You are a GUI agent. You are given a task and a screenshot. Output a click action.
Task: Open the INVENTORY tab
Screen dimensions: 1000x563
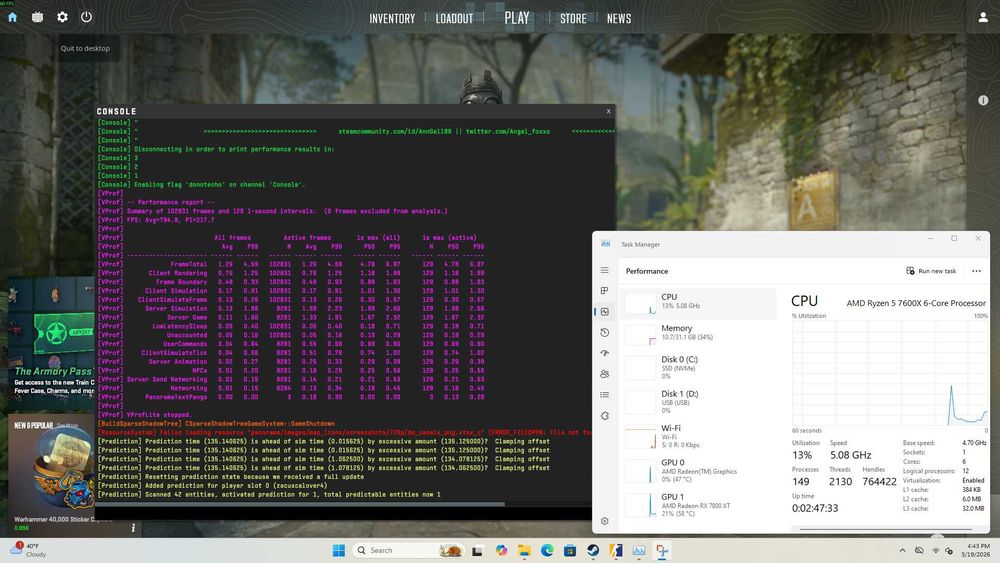click(x=392, y=18)
